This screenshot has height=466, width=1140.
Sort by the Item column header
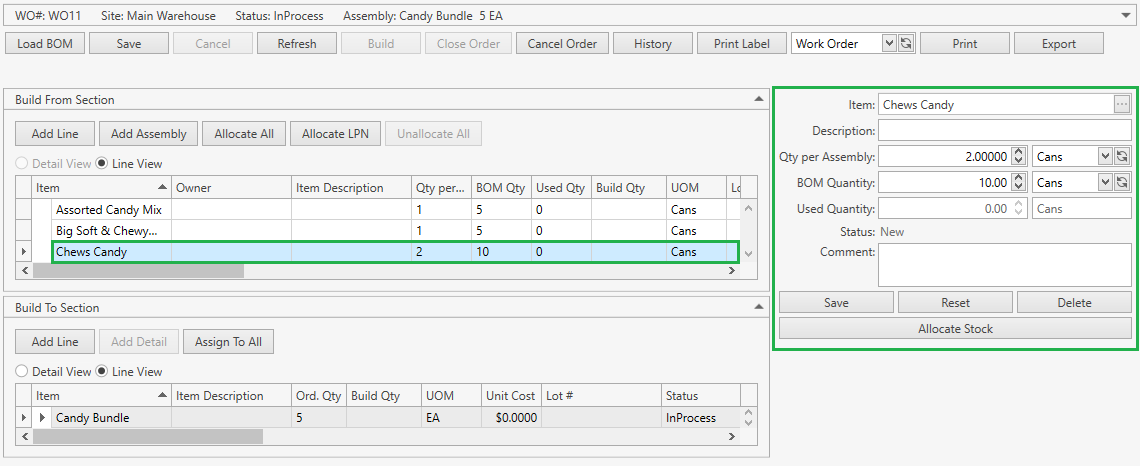click(95, 187)
